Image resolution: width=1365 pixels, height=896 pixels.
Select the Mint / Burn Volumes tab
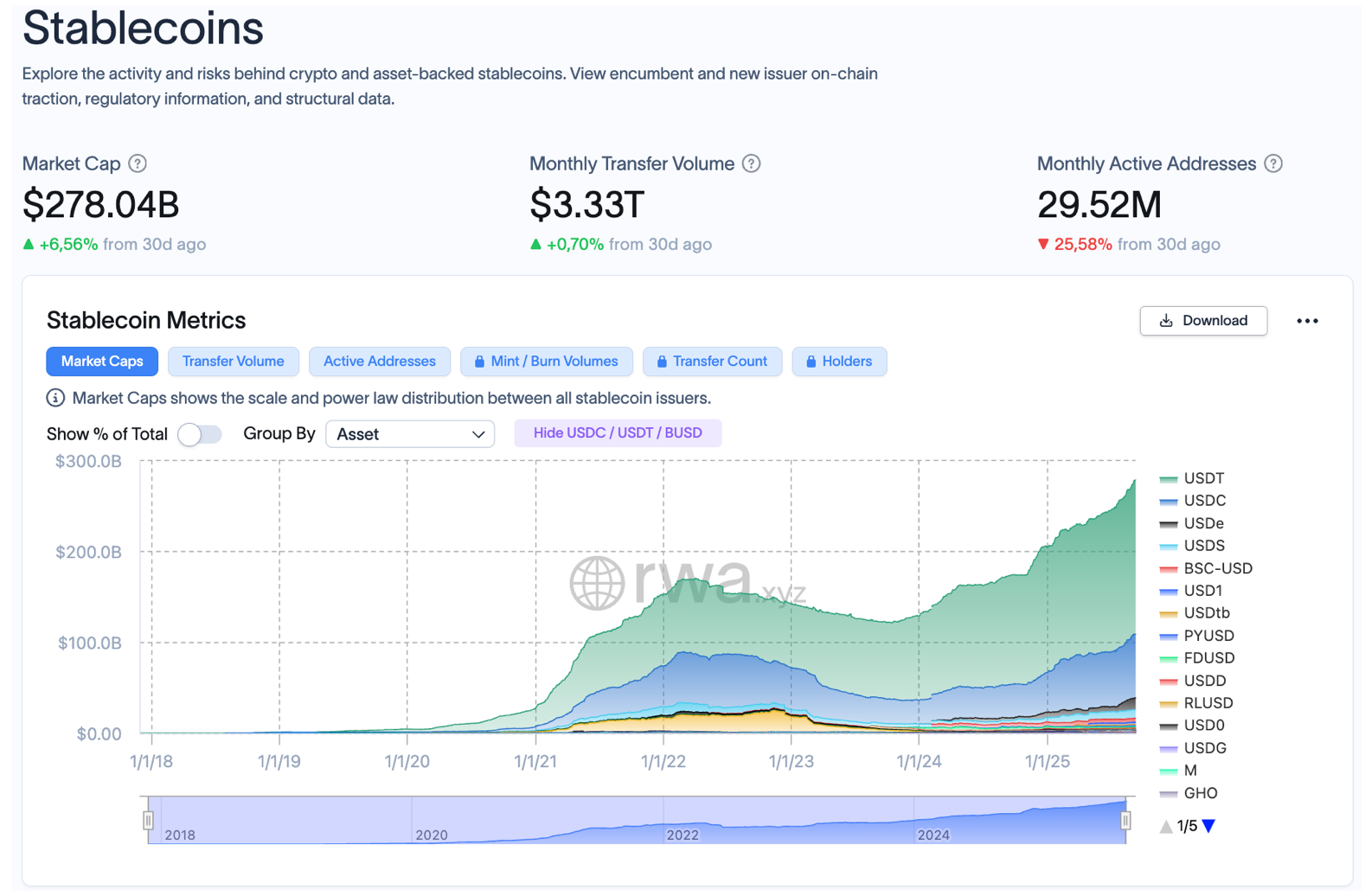click(547, 362)
